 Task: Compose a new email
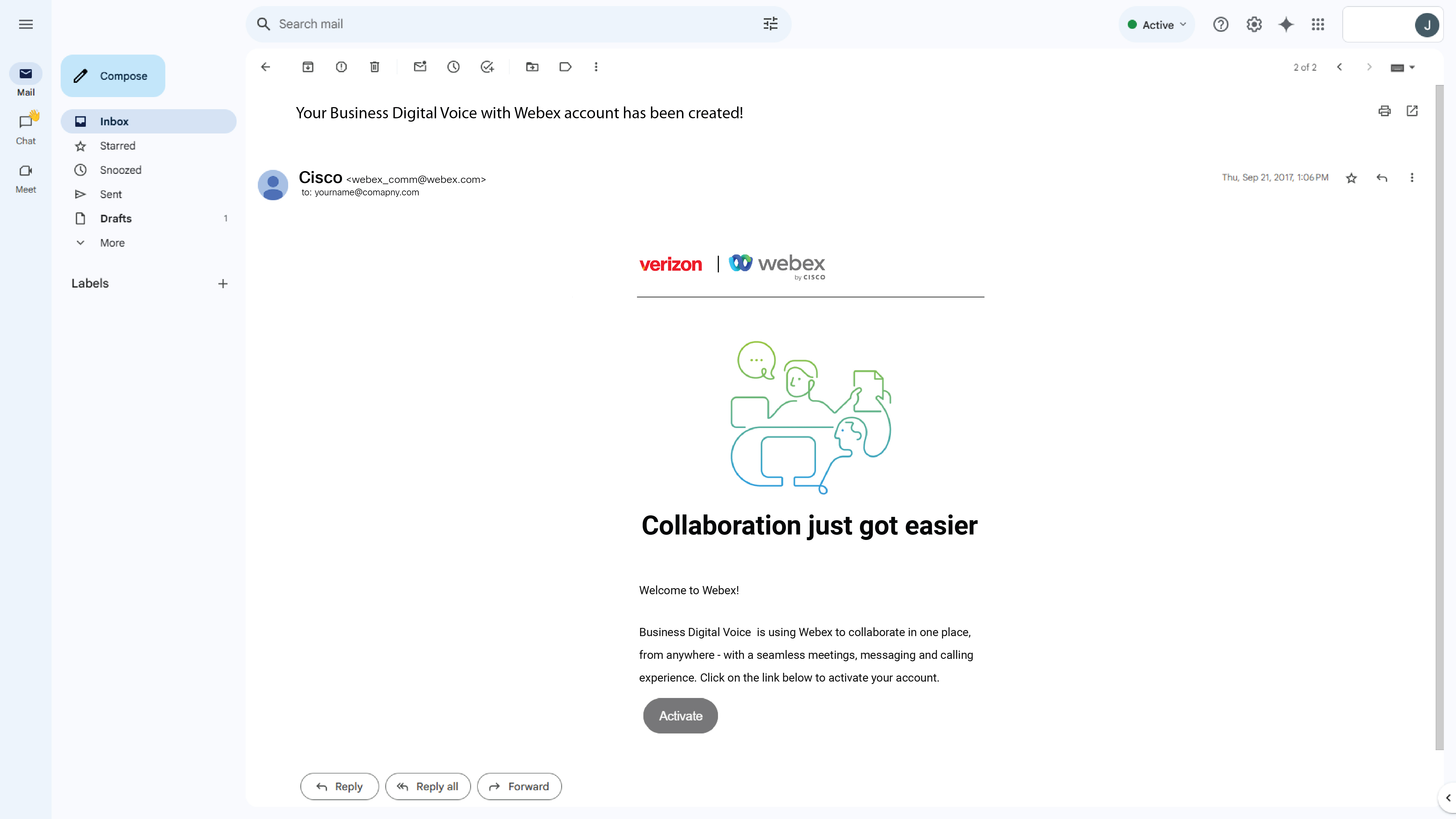click(x=113, y=76)
